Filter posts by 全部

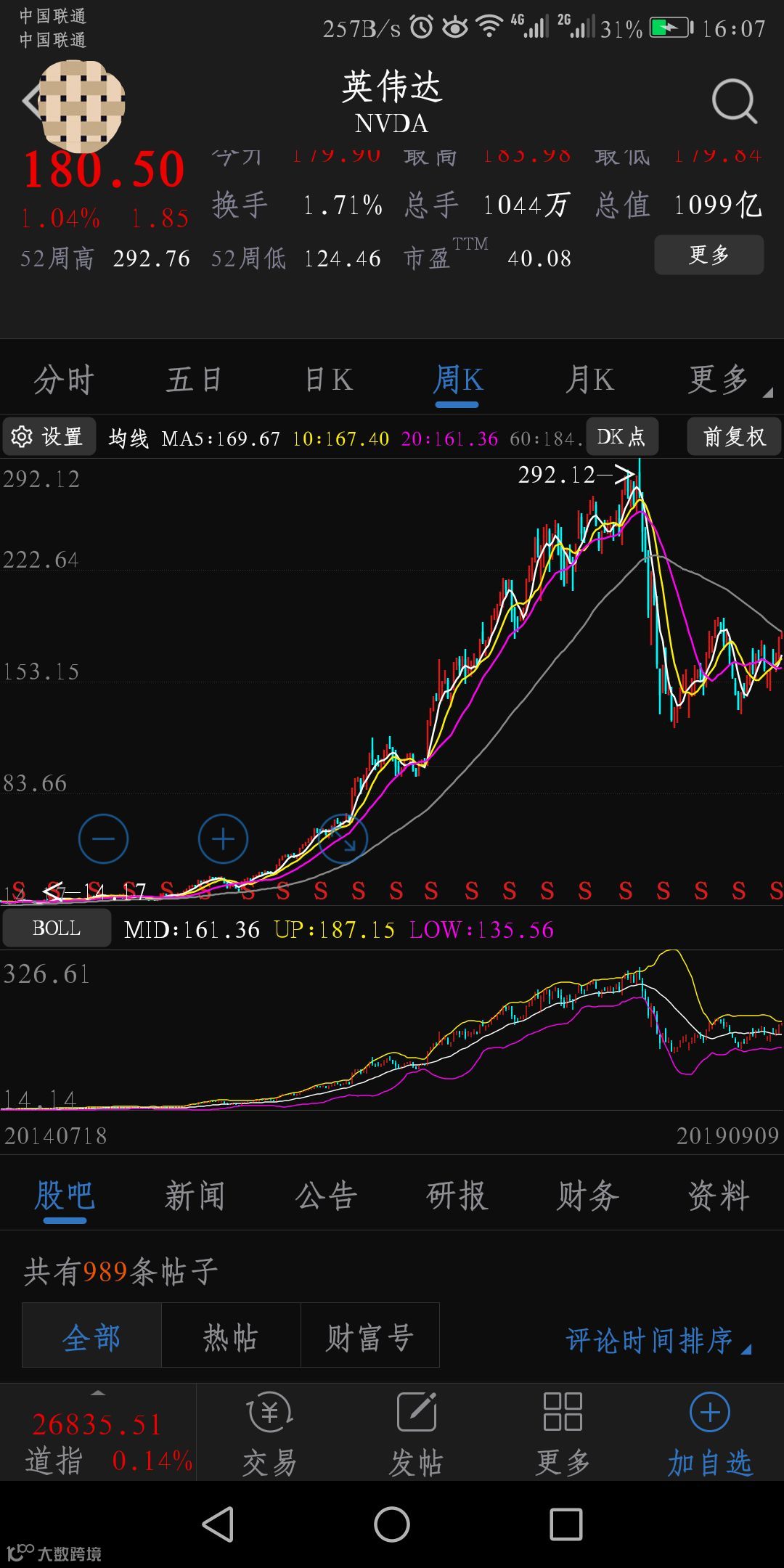[x=91, y=1336]
